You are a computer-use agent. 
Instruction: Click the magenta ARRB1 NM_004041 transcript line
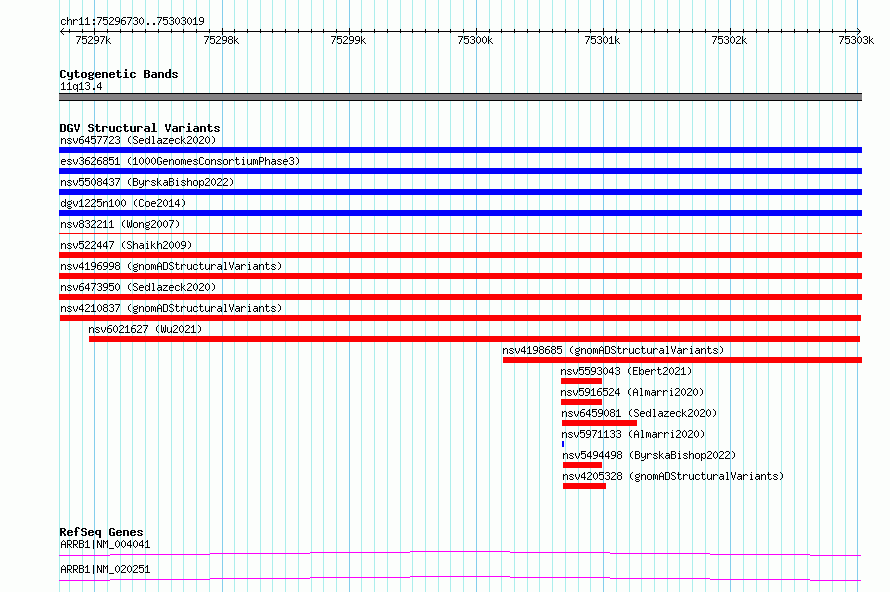460,553
